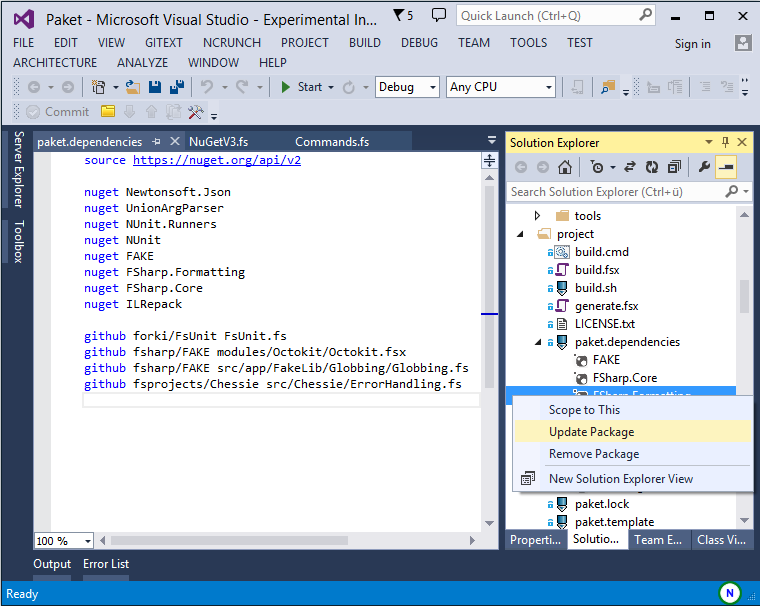This screenshot has height=606, width=760.
Task: Start debugging with the green play arrow
Action: click(285, 87)
